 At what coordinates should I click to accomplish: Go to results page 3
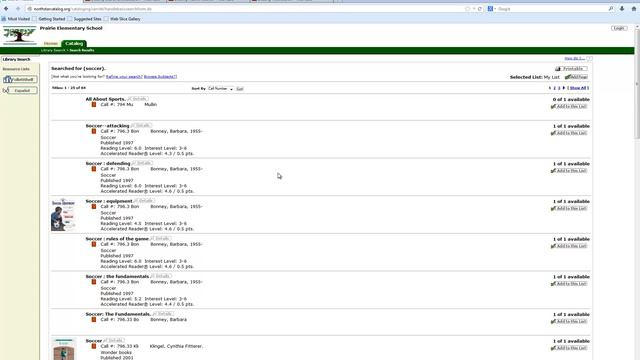coord(559,88)
